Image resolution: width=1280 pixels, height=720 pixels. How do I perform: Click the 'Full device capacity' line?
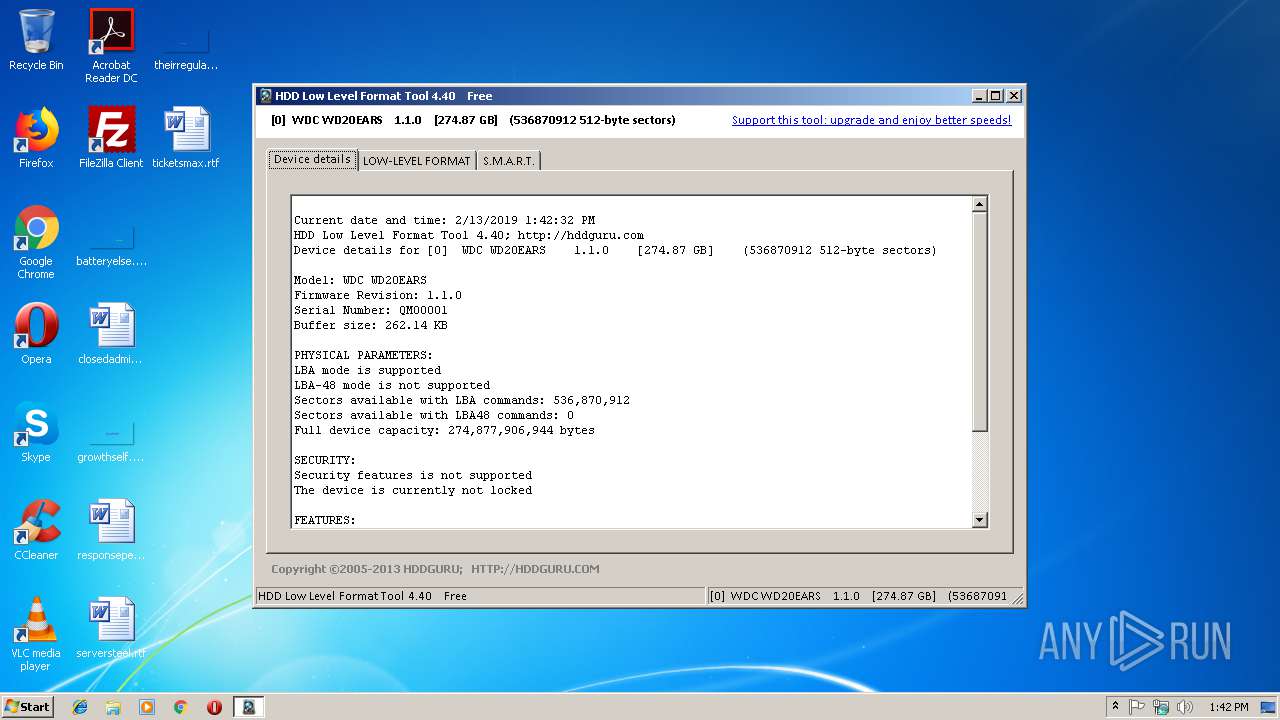coord(444,430)
